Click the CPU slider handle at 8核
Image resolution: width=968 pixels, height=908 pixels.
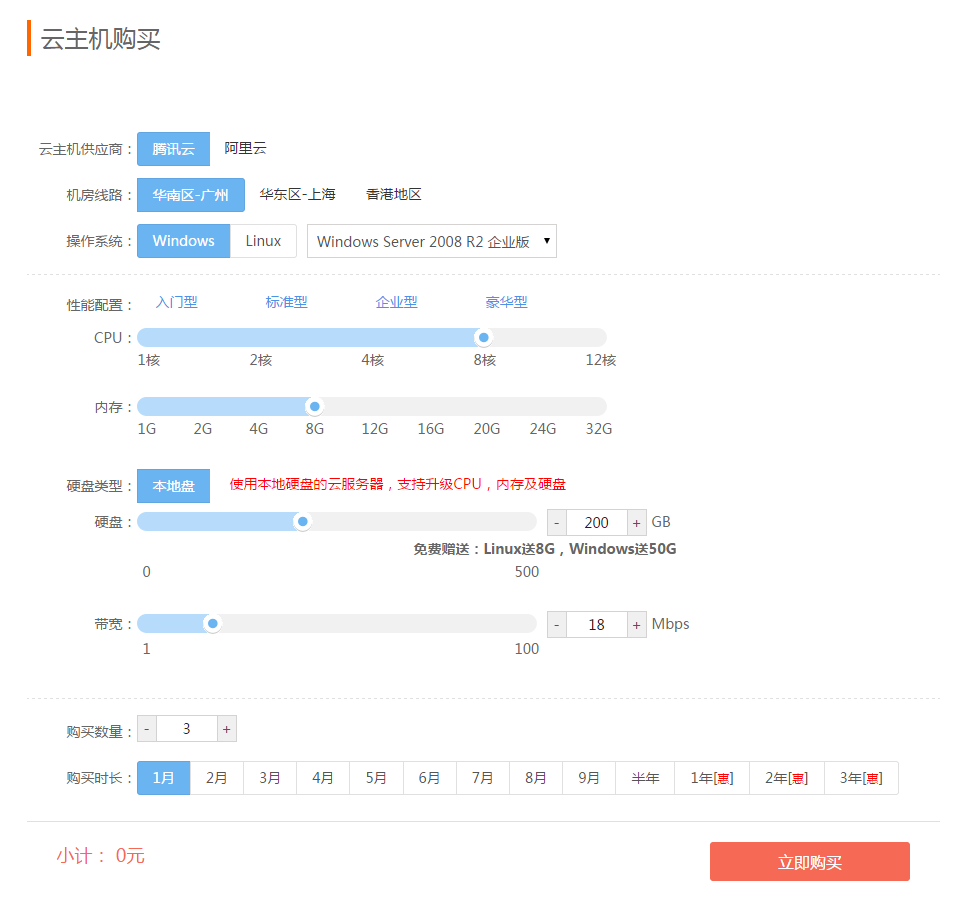484,338
